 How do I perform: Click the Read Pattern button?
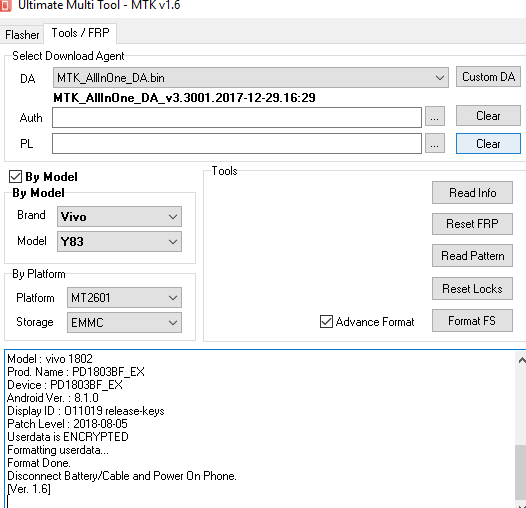(x=472, y=256)
